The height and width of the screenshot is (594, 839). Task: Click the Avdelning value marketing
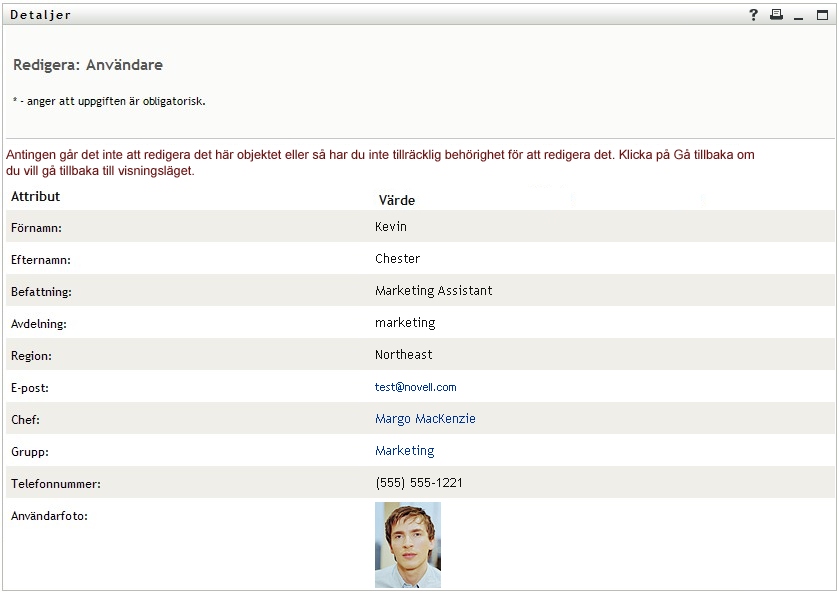coord(405,323)
